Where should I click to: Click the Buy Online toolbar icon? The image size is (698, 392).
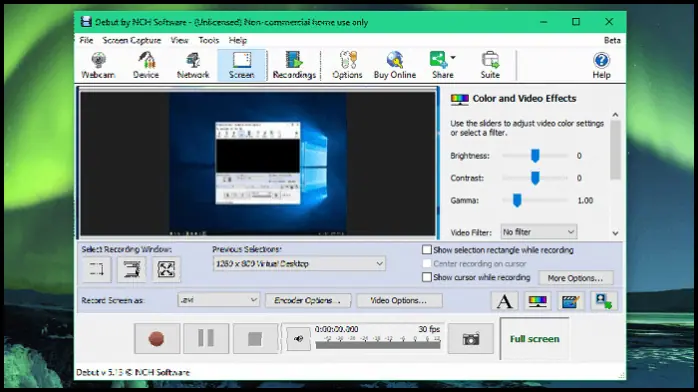(395, 65)
